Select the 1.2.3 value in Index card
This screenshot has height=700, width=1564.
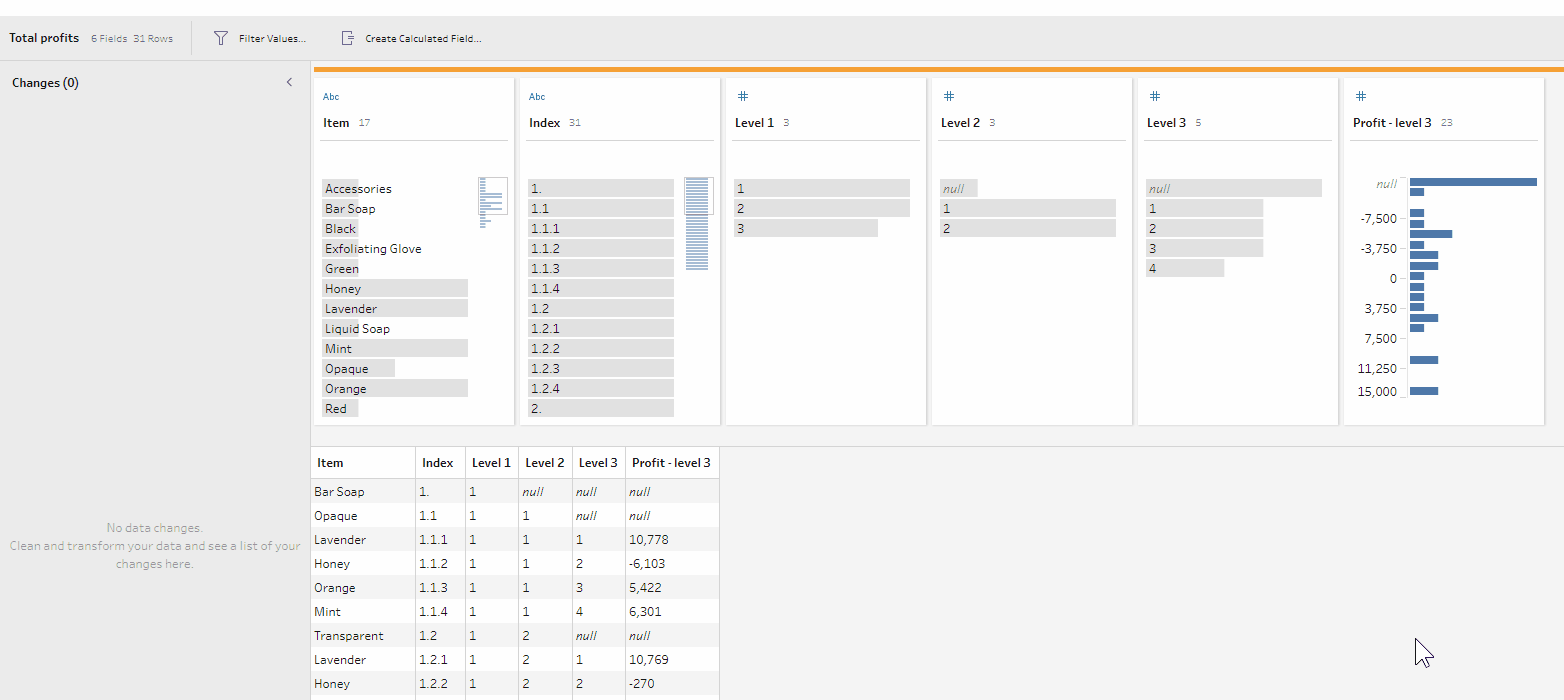pos(601,368)
